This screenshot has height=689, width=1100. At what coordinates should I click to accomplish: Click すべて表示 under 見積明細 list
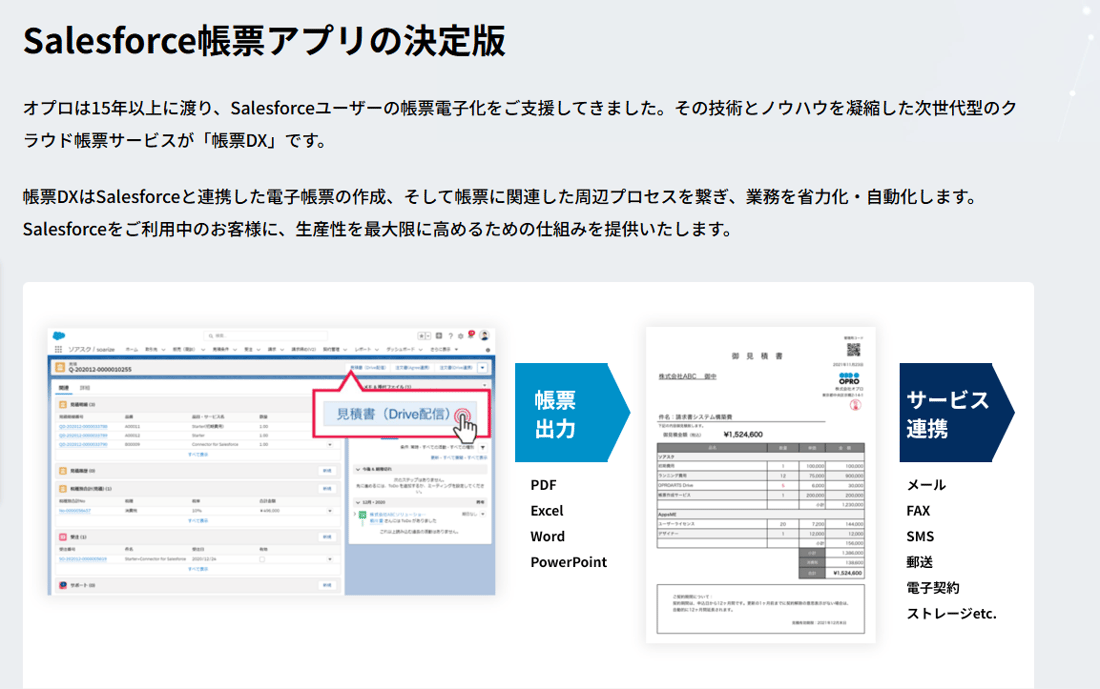[x=198, y=455]
